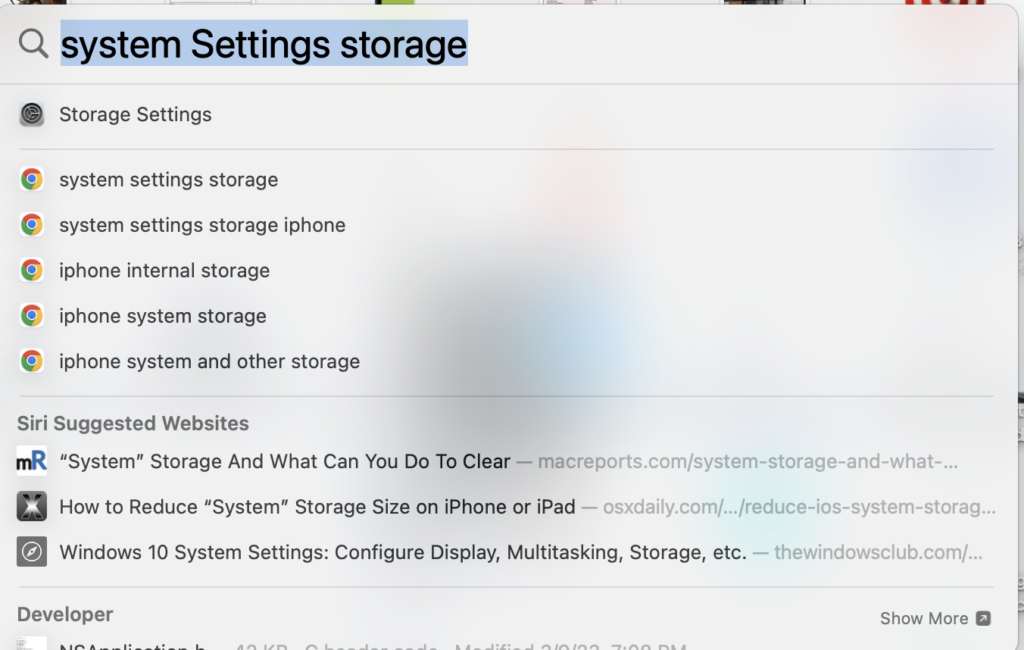Screen dimensions: 1024x650
Task: Click Chrome icon beside 'system settings storage'
Action: pyautogui.click(x=31, y=179)
